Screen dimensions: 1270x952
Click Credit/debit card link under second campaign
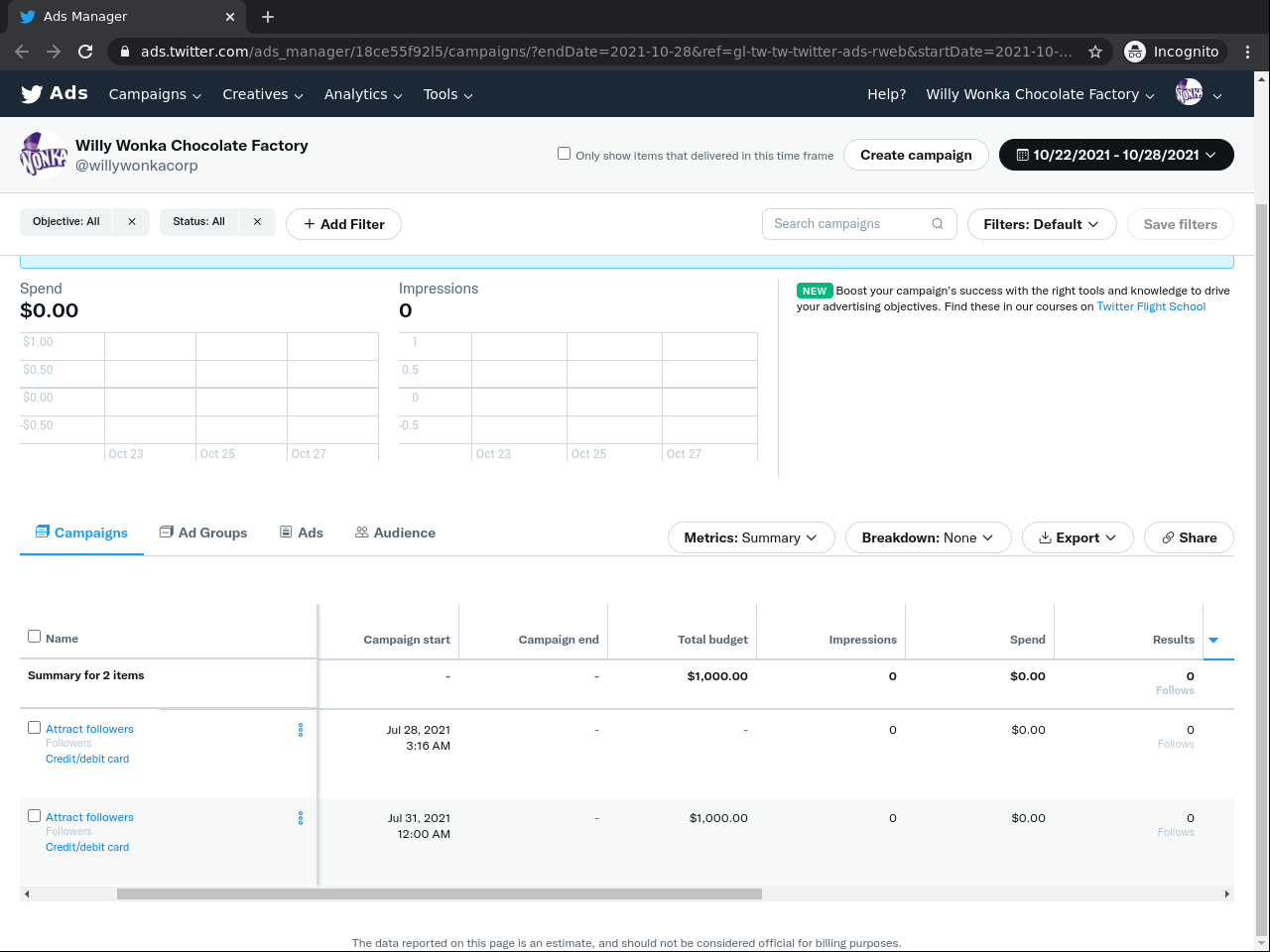click(87, 847)
